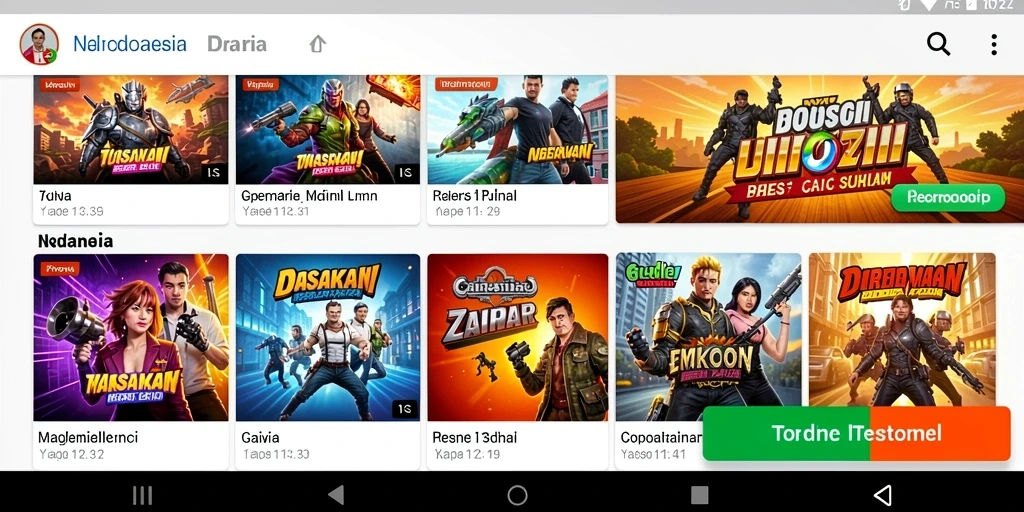
Task: Open the Gpemarie Mdinil Lmn game card
Action: [x=327, y=150]
